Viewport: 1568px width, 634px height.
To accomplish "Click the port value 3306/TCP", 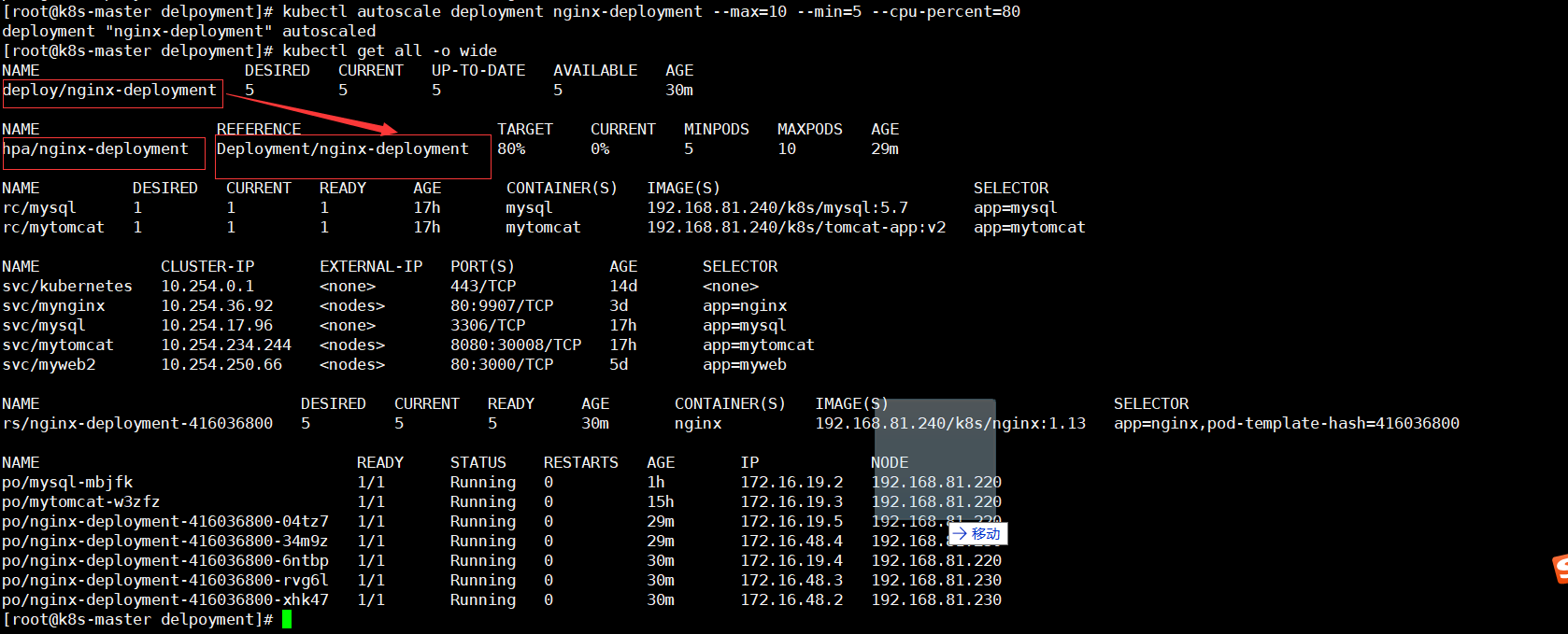I will tap(488, 325).
